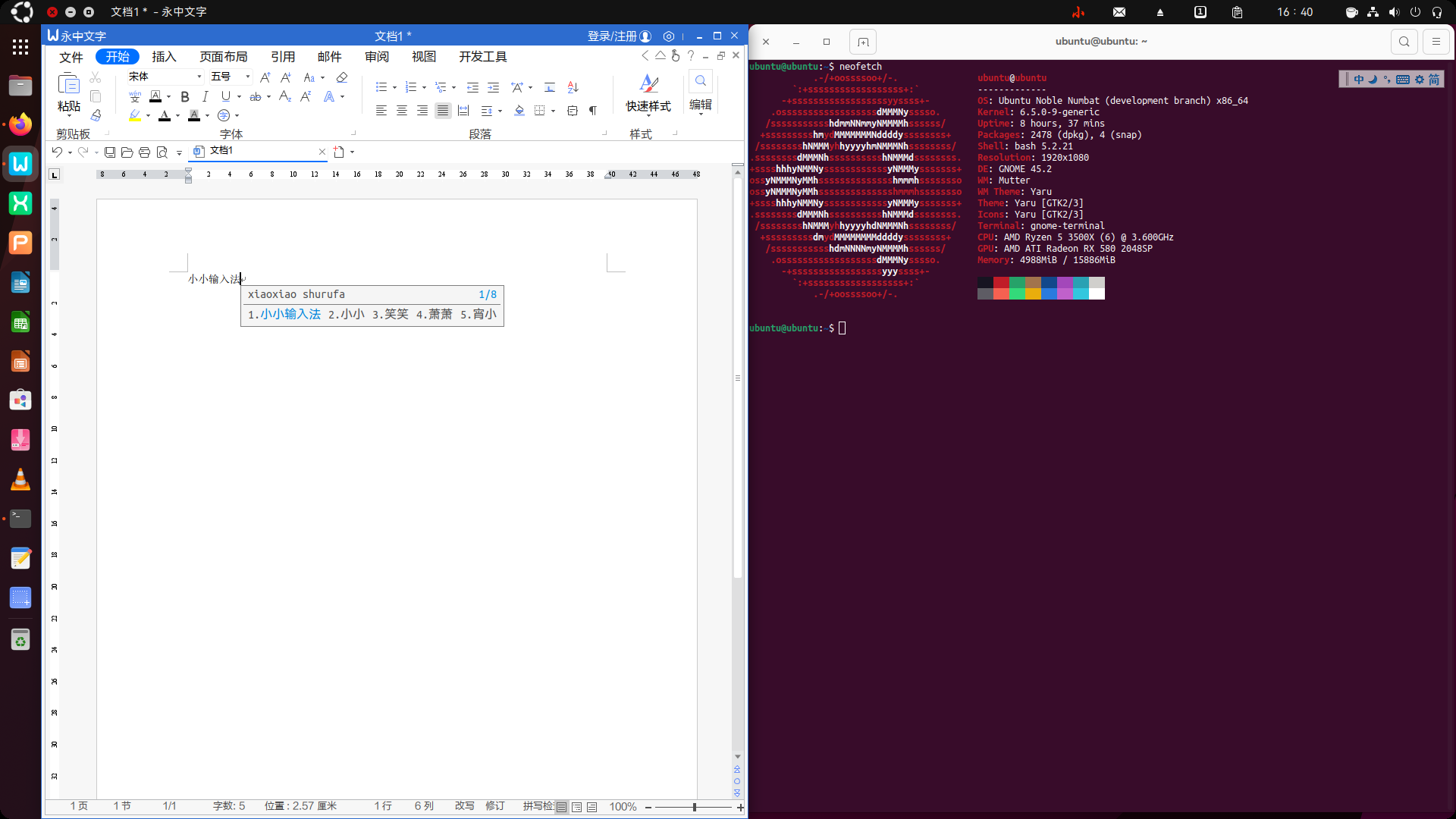Open the font name dropdown 宋体

(199, 77)
